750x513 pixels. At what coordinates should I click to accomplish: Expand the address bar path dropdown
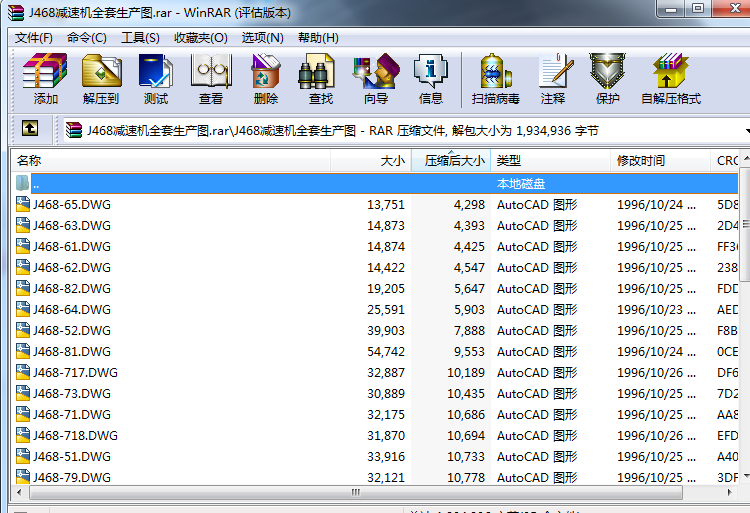(x=746, y=130)
